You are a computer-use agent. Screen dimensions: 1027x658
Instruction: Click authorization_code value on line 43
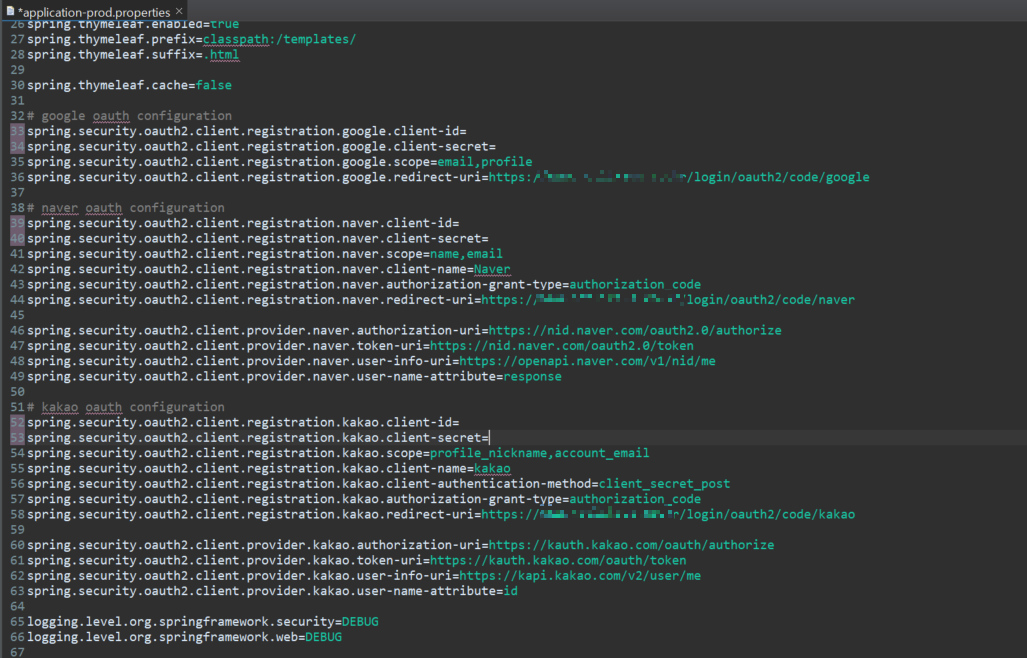[x=635, y=285]
